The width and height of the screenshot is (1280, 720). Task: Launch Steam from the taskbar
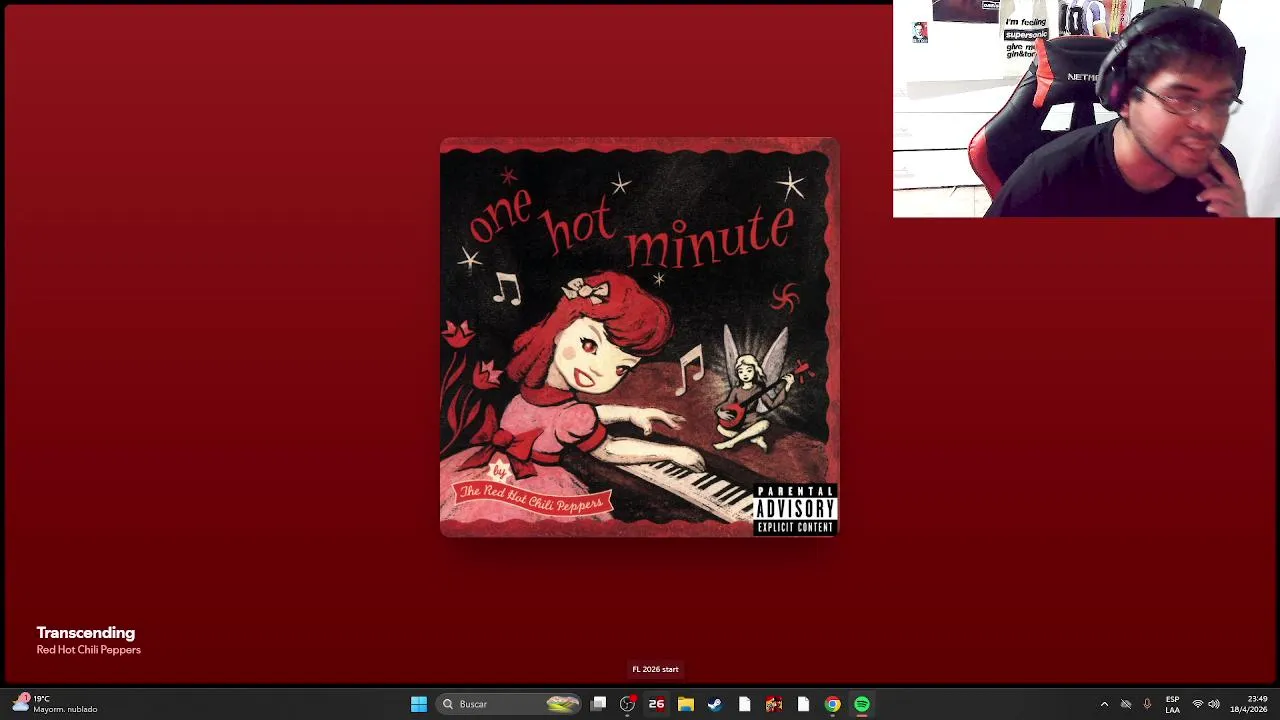tap(715, 704)
